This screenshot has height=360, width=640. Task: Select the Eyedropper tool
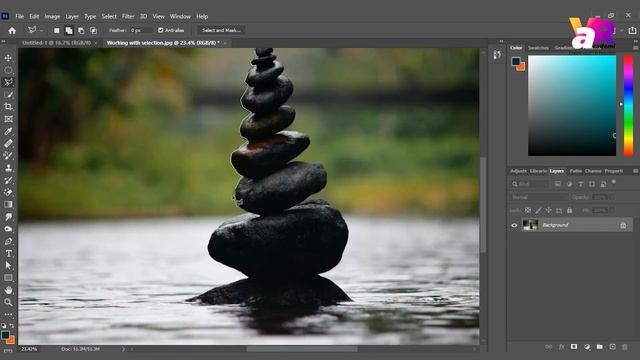pos(8,131)
